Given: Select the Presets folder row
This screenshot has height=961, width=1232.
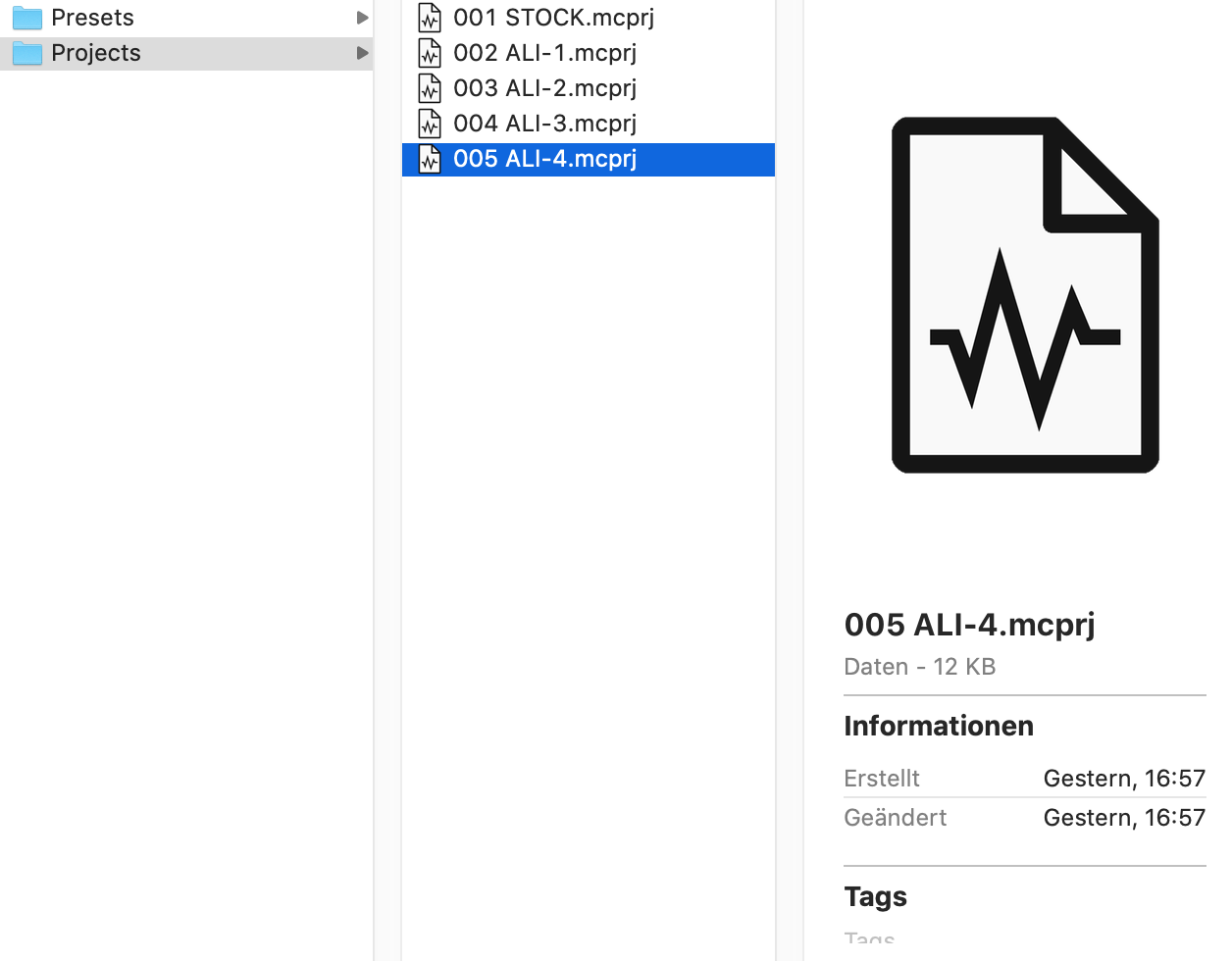Looking at the screenshot, I should click(186, 18).
